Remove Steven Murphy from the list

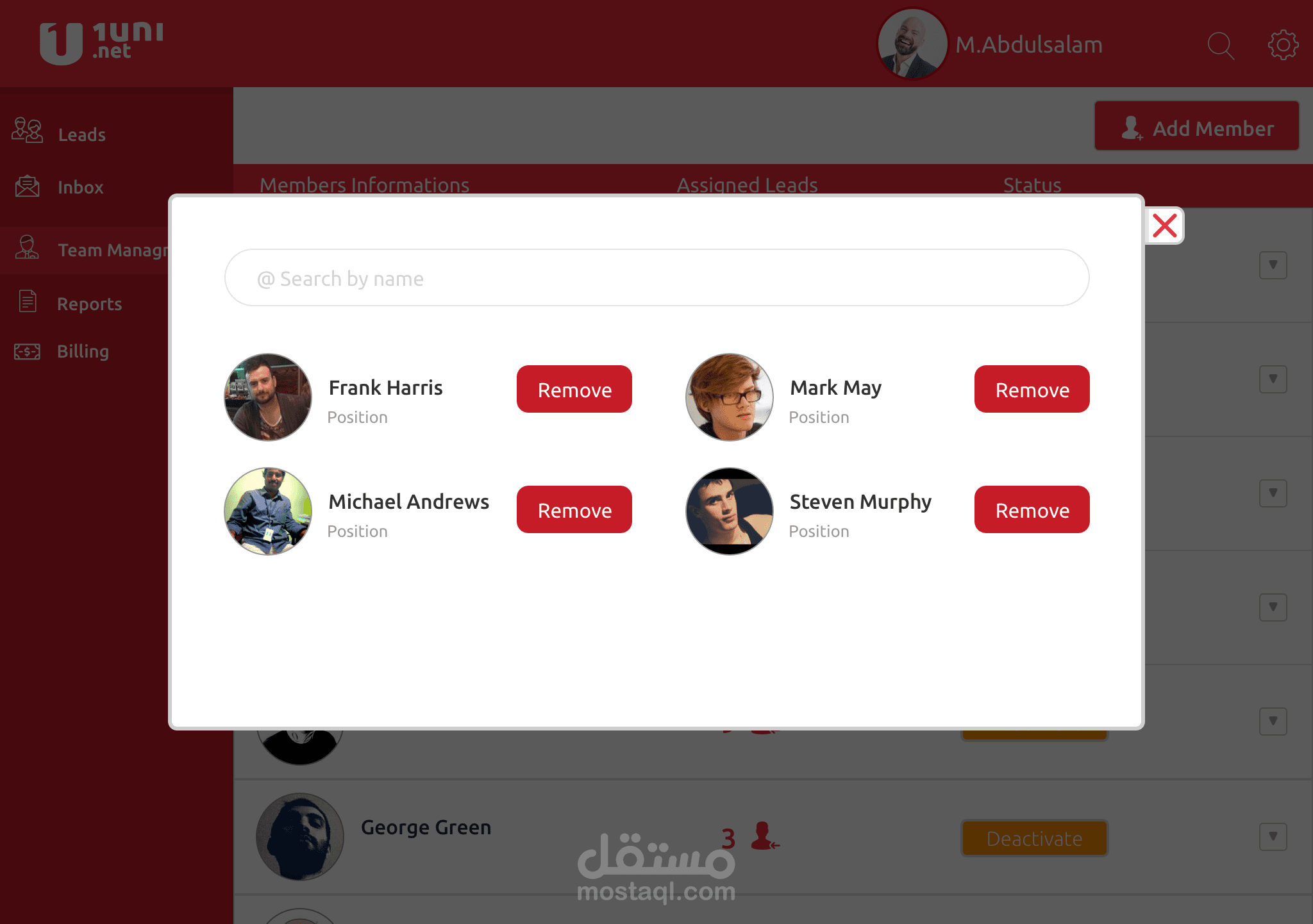1032,509
